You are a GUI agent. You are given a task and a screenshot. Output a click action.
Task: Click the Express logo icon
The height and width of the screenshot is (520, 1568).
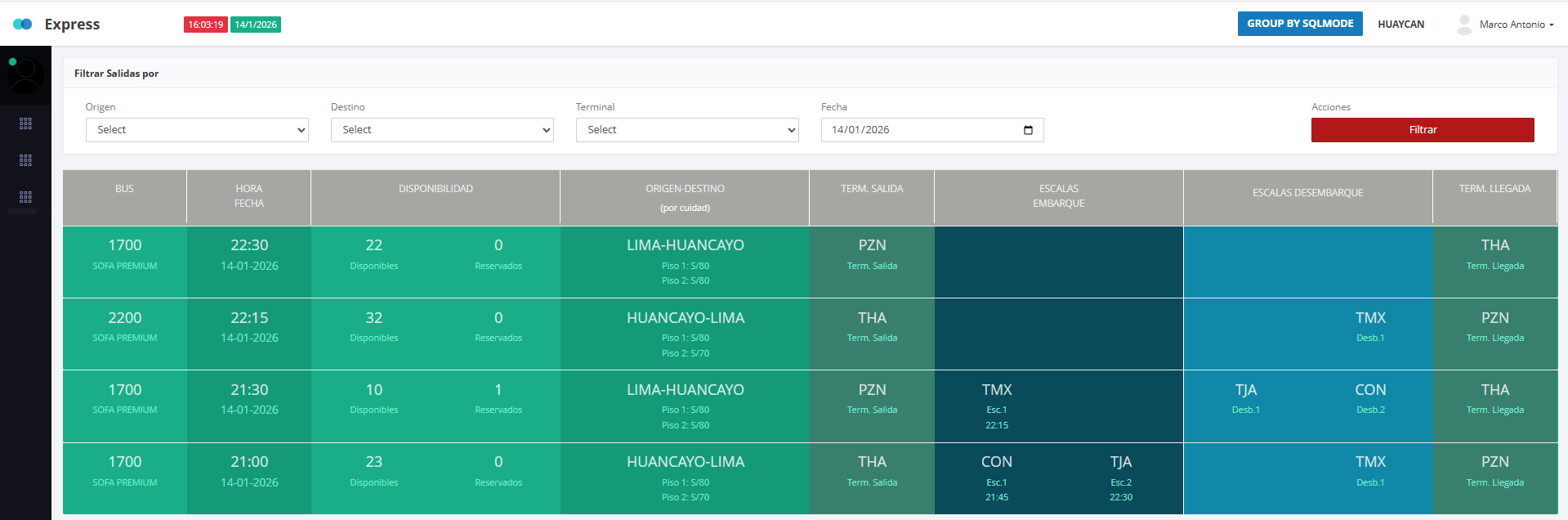[23, 25]
